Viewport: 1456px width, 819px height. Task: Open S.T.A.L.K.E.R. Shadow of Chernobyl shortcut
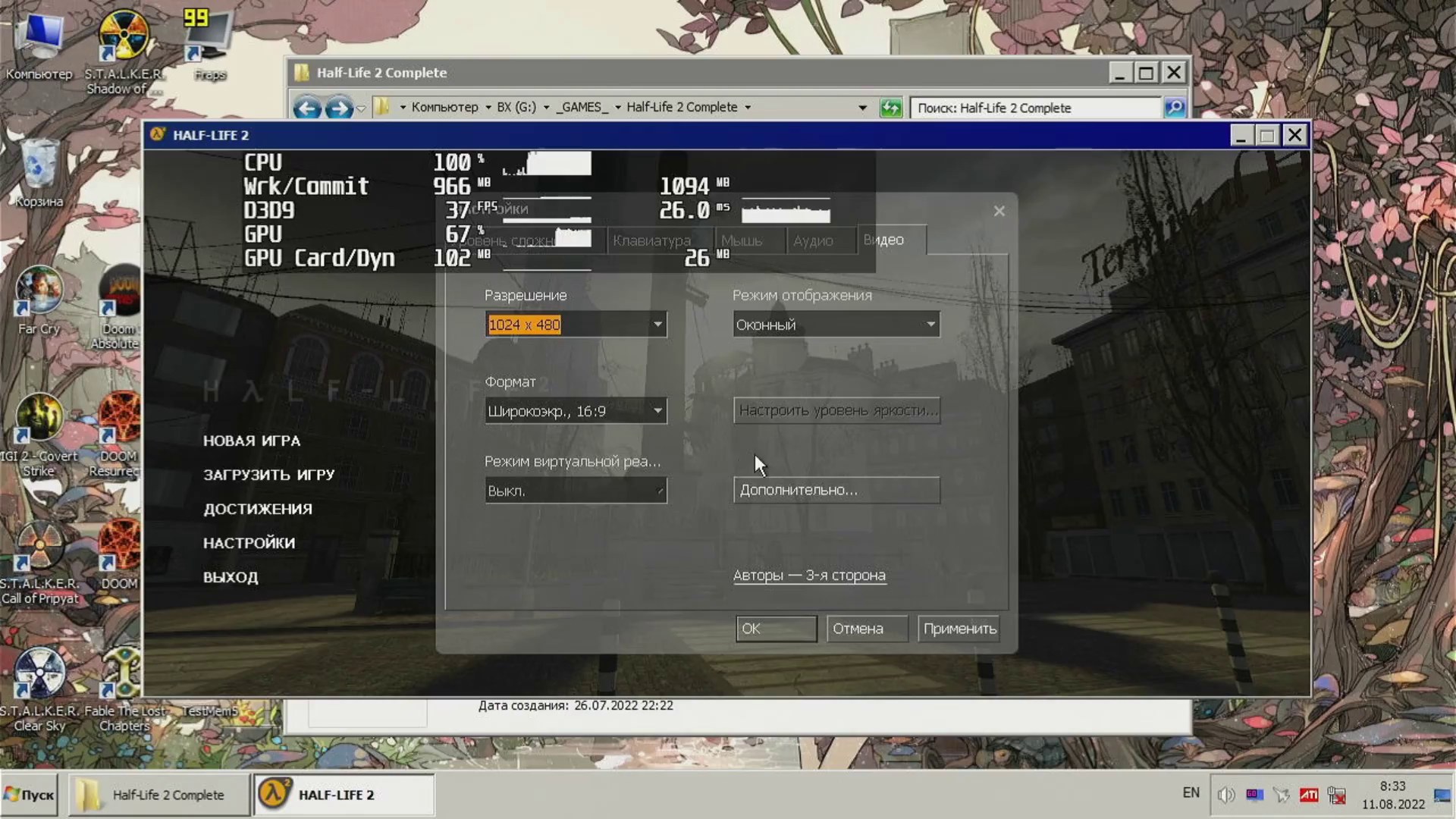[123, 36]
